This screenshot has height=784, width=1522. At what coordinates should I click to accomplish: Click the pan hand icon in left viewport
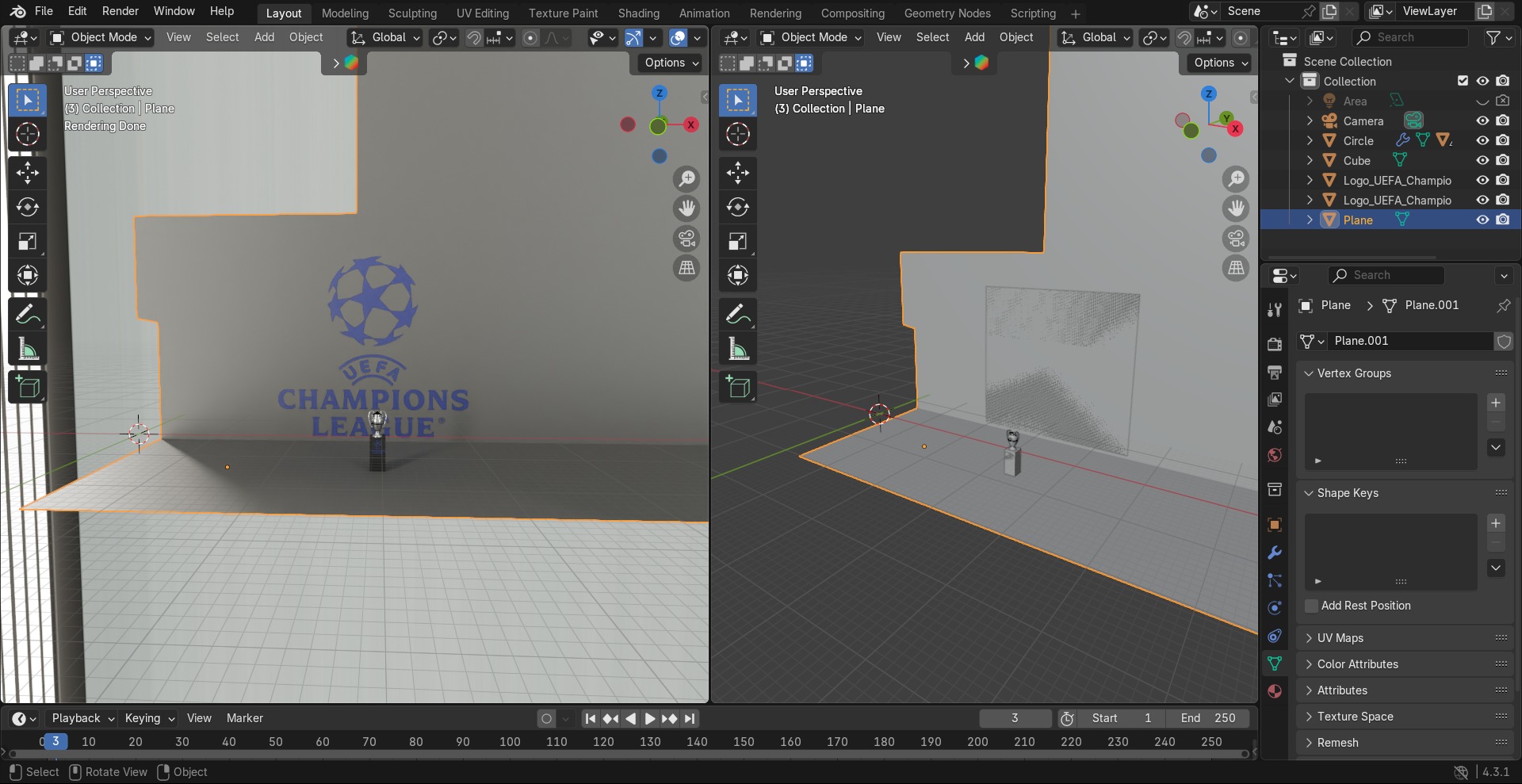point(686,208)
